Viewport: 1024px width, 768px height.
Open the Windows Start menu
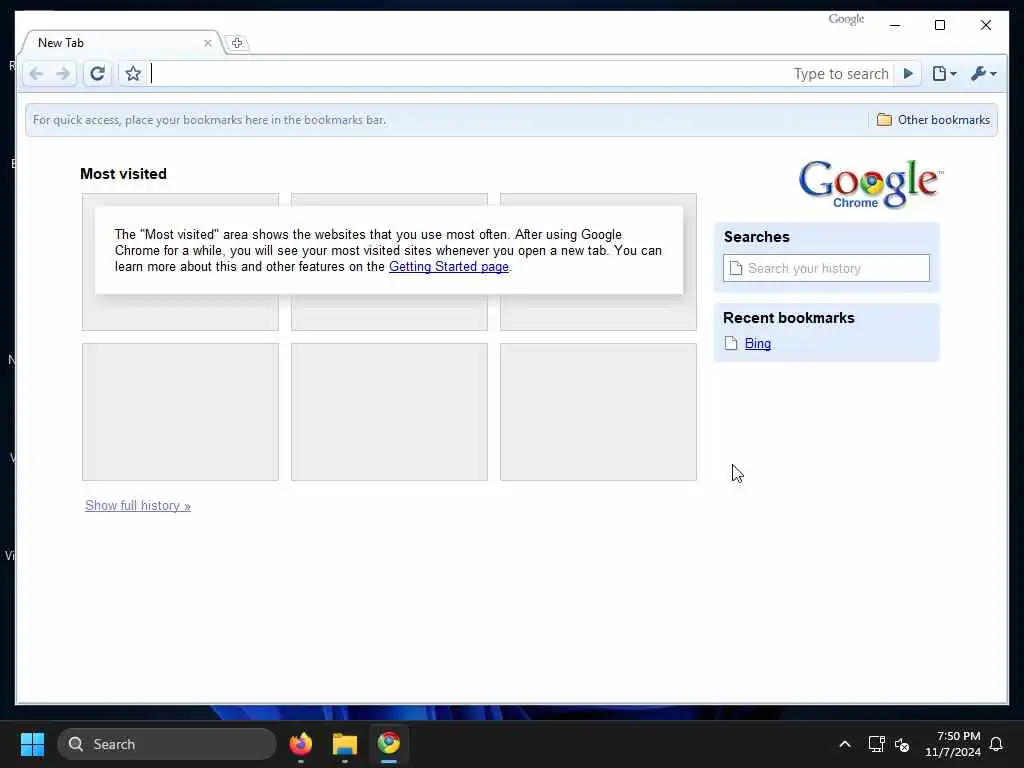click(x=32, y=744)
